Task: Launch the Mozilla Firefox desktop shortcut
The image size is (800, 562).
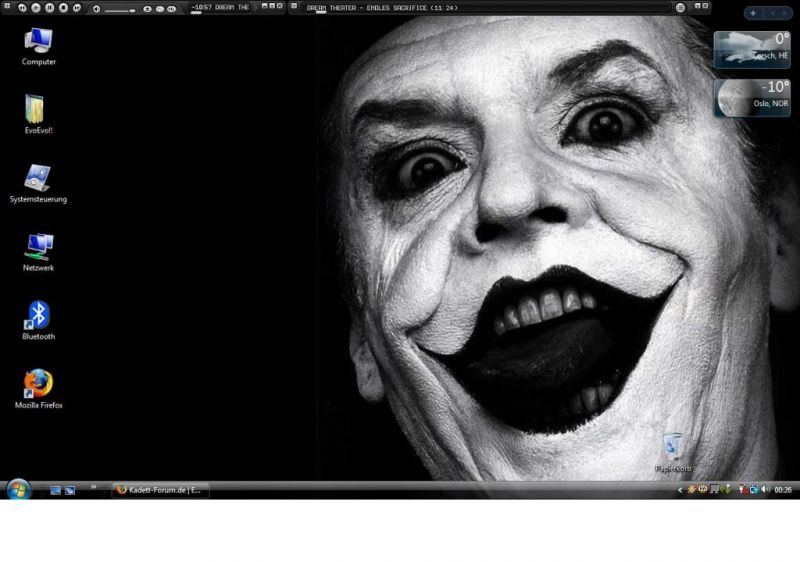Action: click(38, 389)
